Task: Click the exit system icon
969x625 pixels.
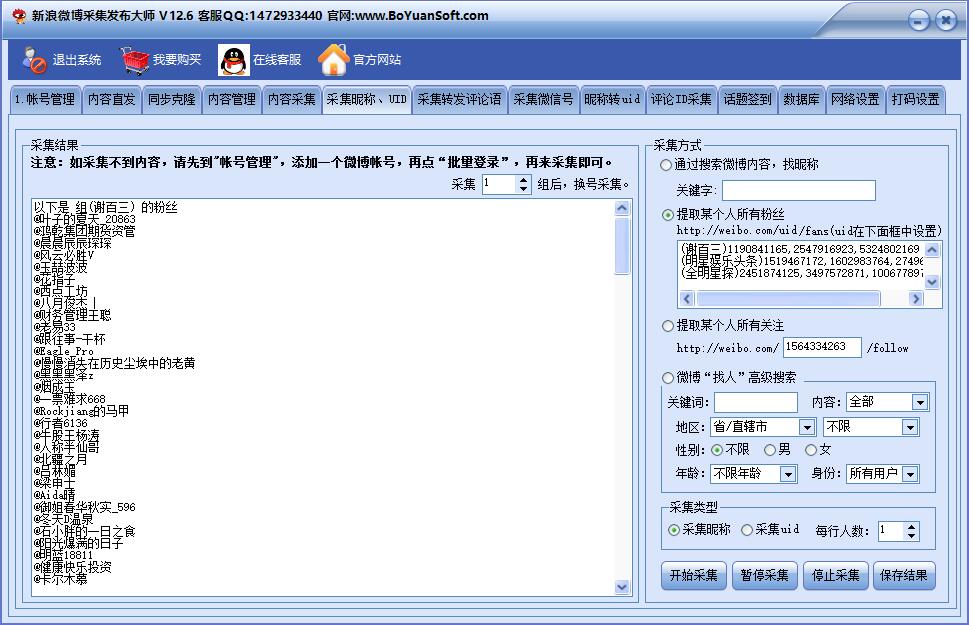Action: (34, 60)
